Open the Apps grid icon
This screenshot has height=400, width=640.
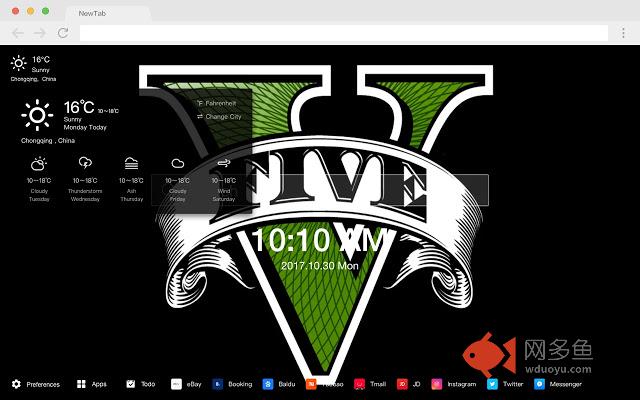(x=82, y=384)
